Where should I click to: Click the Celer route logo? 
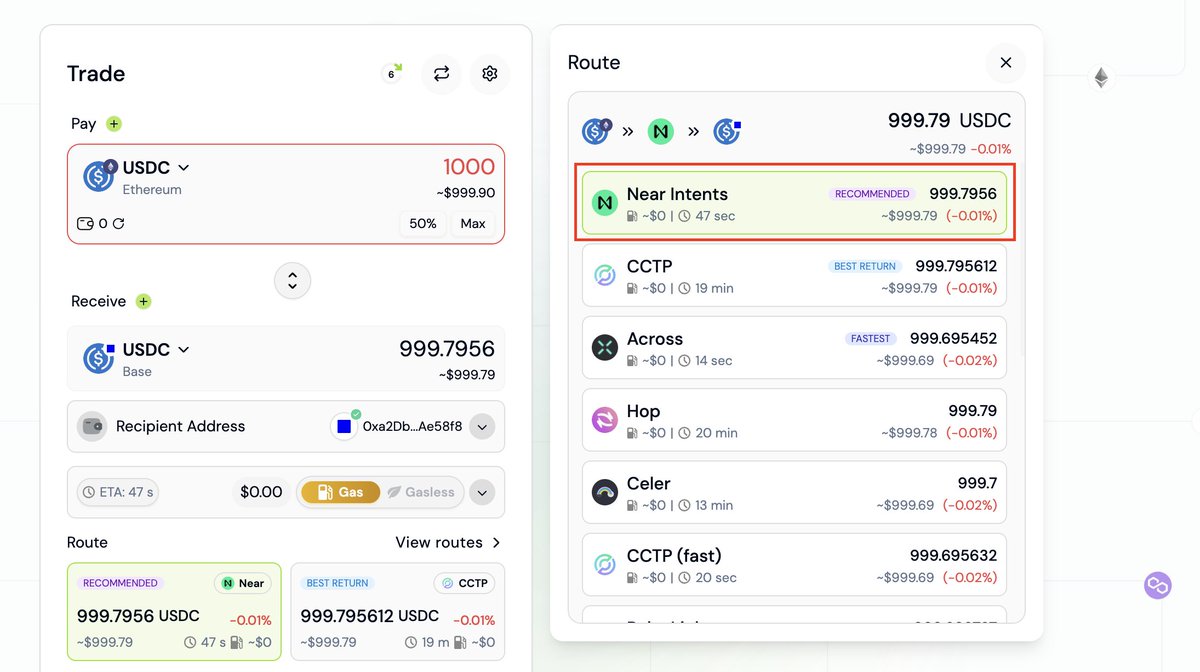(x=604, y=492)
